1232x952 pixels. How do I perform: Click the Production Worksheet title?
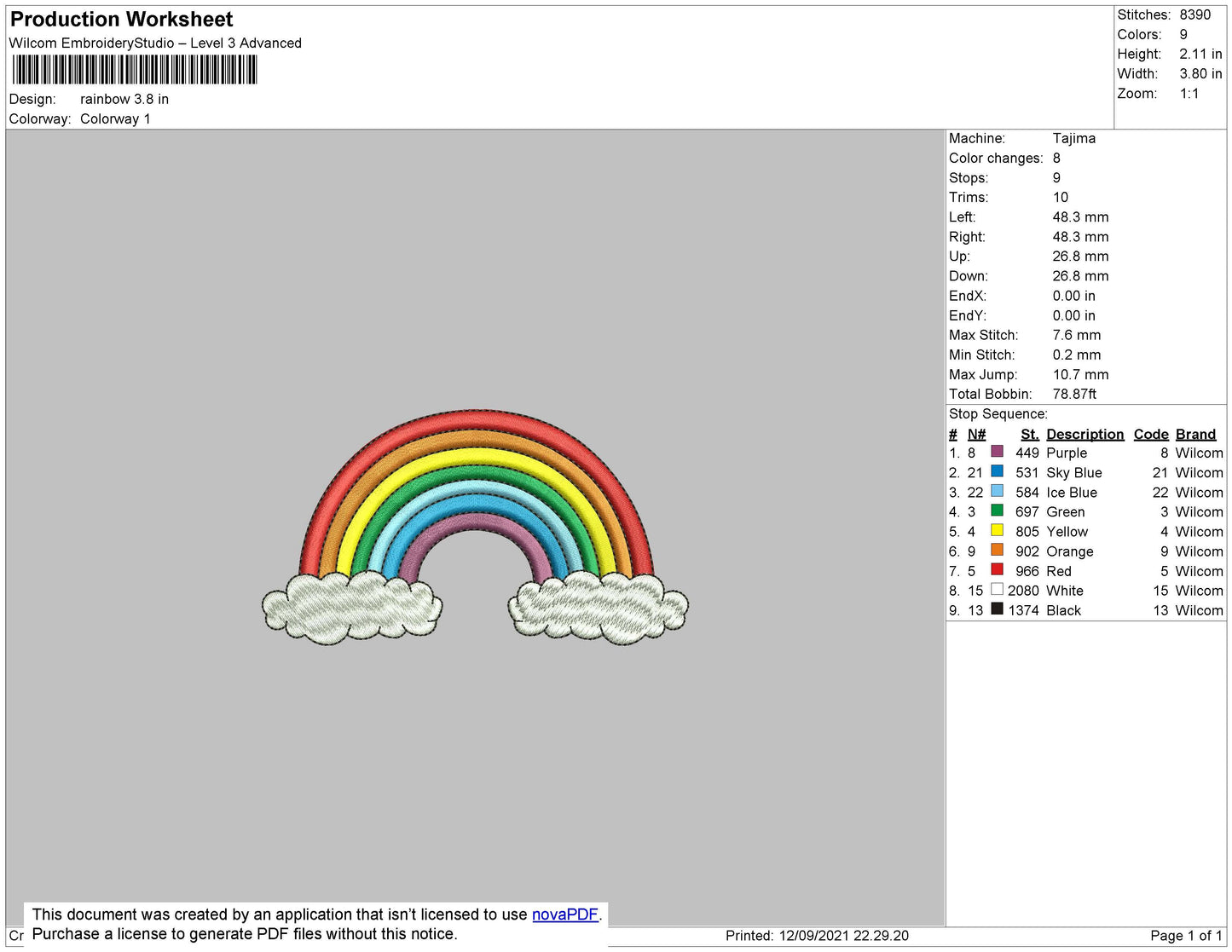(121, 20)
